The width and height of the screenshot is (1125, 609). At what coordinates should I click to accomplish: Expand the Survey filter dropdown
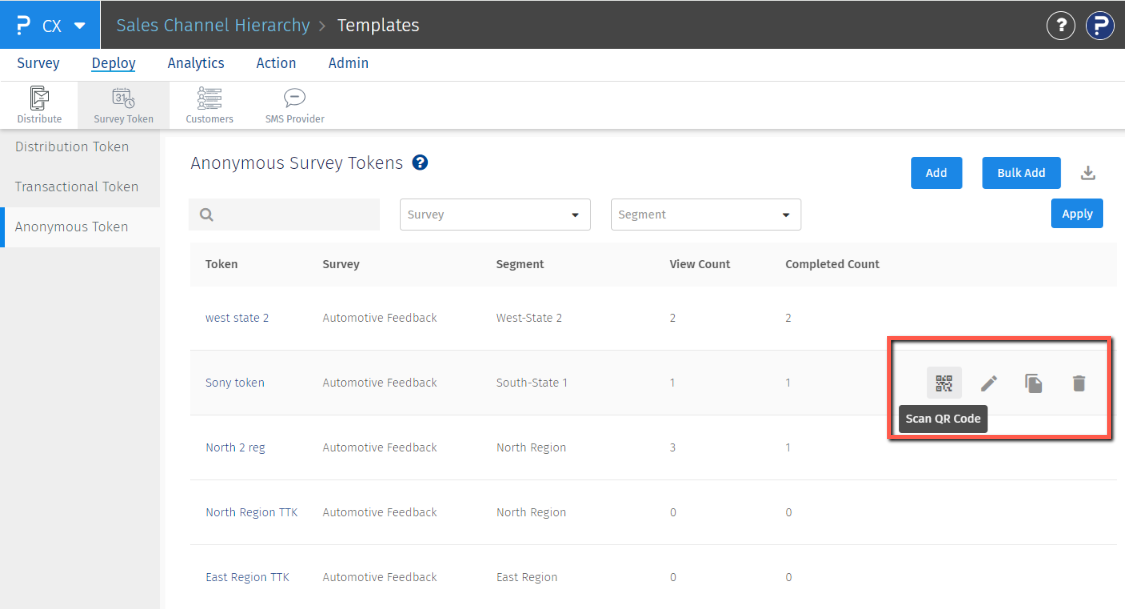495,215
